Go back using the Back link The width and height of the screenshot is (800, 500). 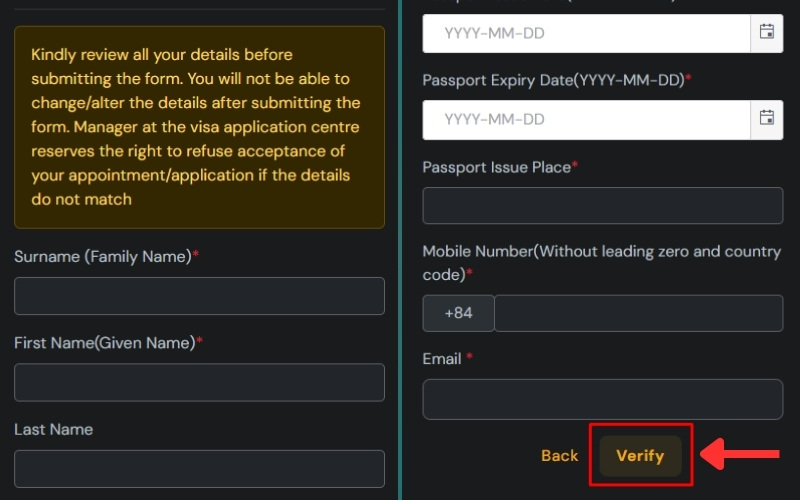559,456
